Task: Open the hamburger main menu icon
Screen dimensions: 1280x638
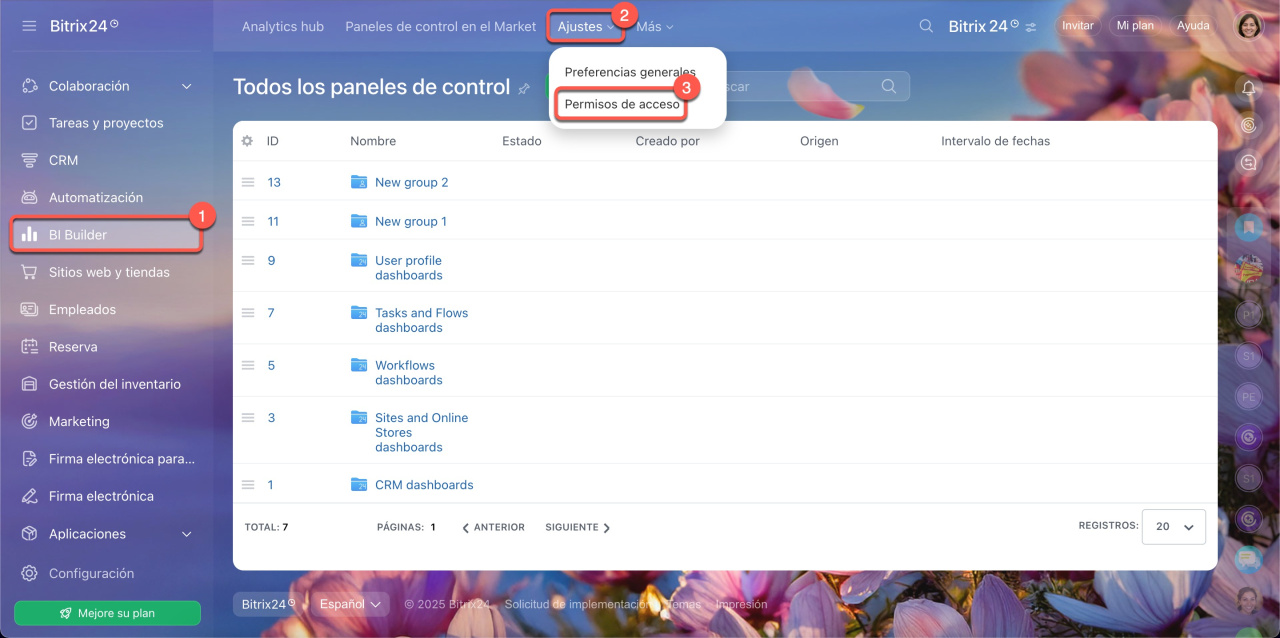Action: (29, 26)
